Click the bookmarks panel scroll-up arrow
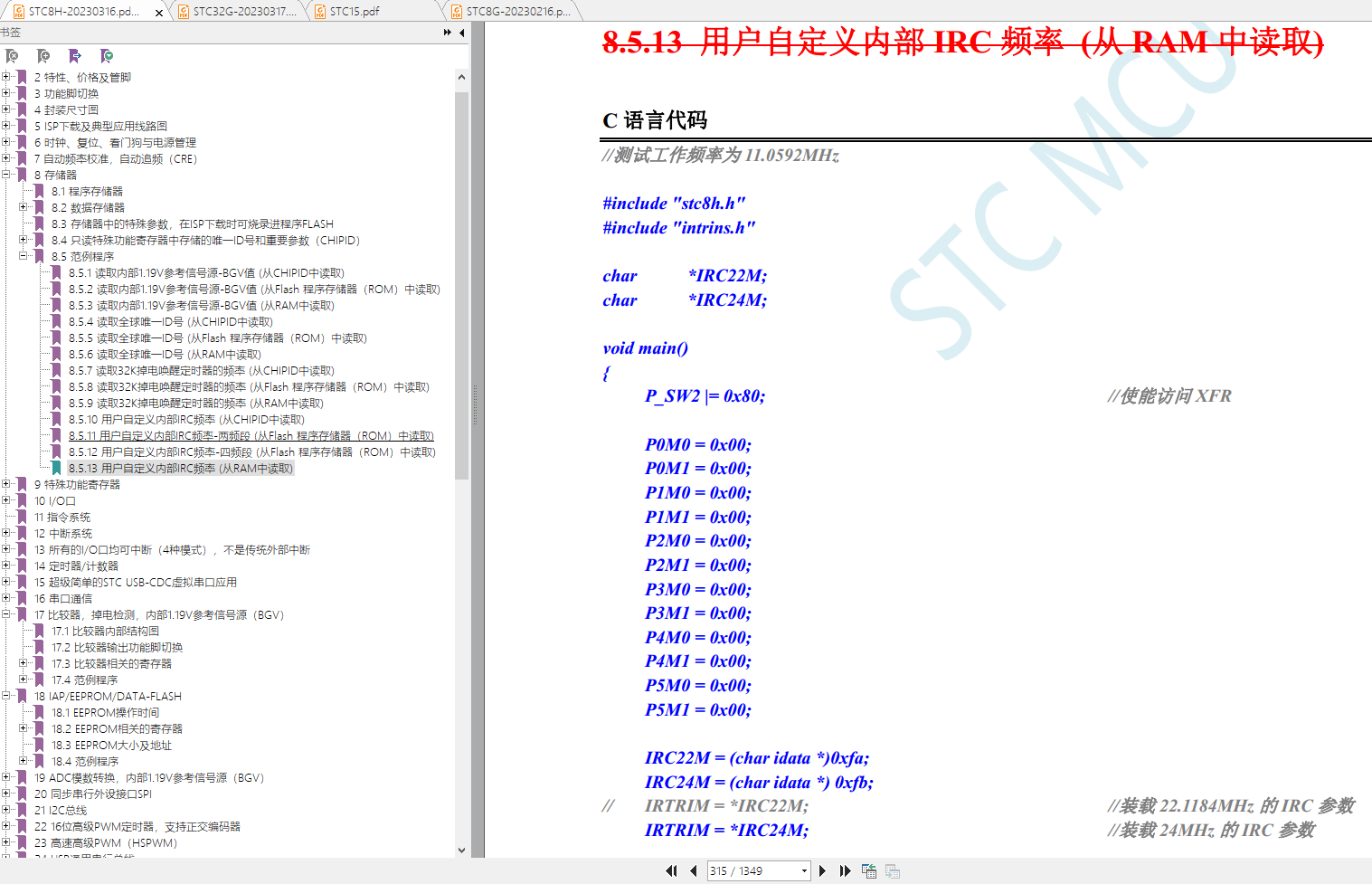1372x884 pixels. click(x=461, y=77)
